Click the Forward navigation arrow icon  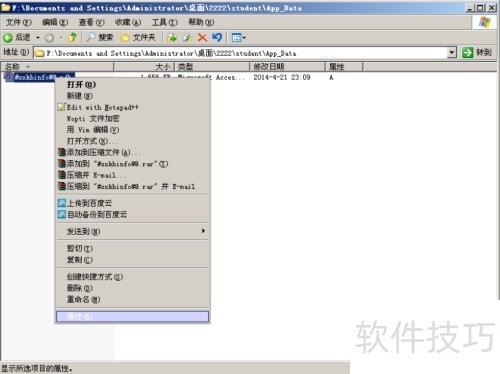point(49,38)
